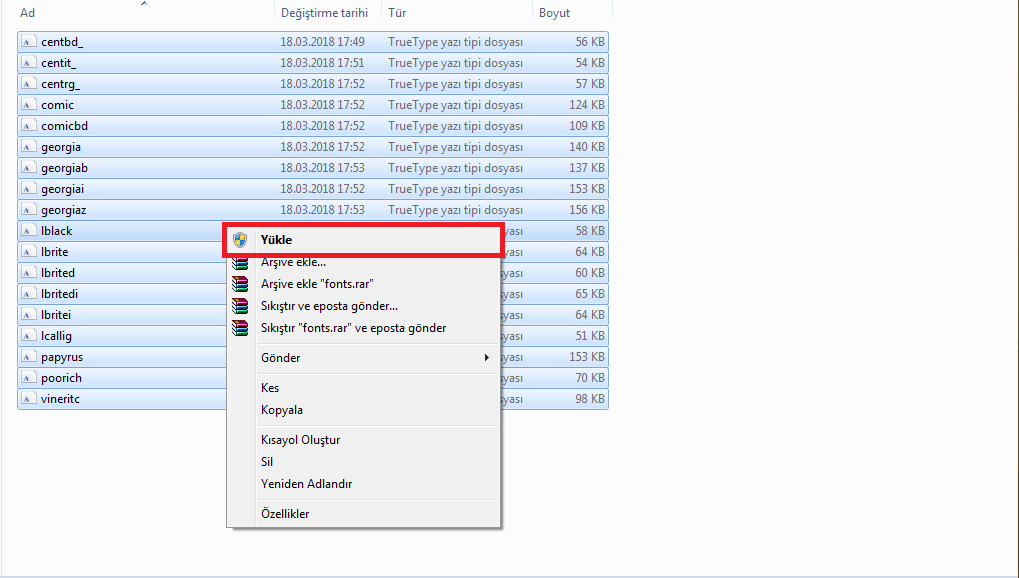Click the poorich font file icon
Image resolution: width=1019 pixels, height=578 pixels.
(x=29, y=378)
